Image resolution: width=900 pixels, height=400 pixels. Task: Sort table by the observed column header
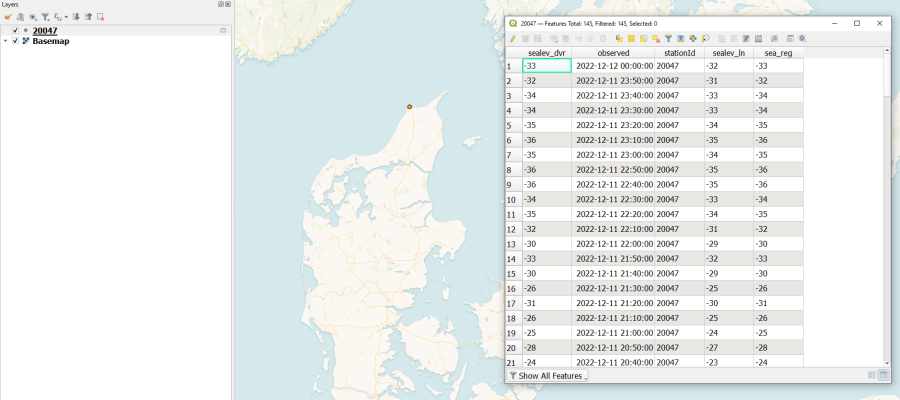click(x=613, y=52)
